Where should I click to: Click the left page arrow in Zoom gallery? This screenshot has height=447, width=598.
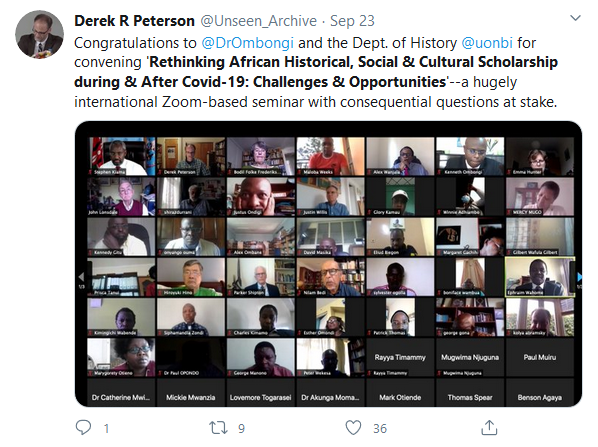(81, 277)
